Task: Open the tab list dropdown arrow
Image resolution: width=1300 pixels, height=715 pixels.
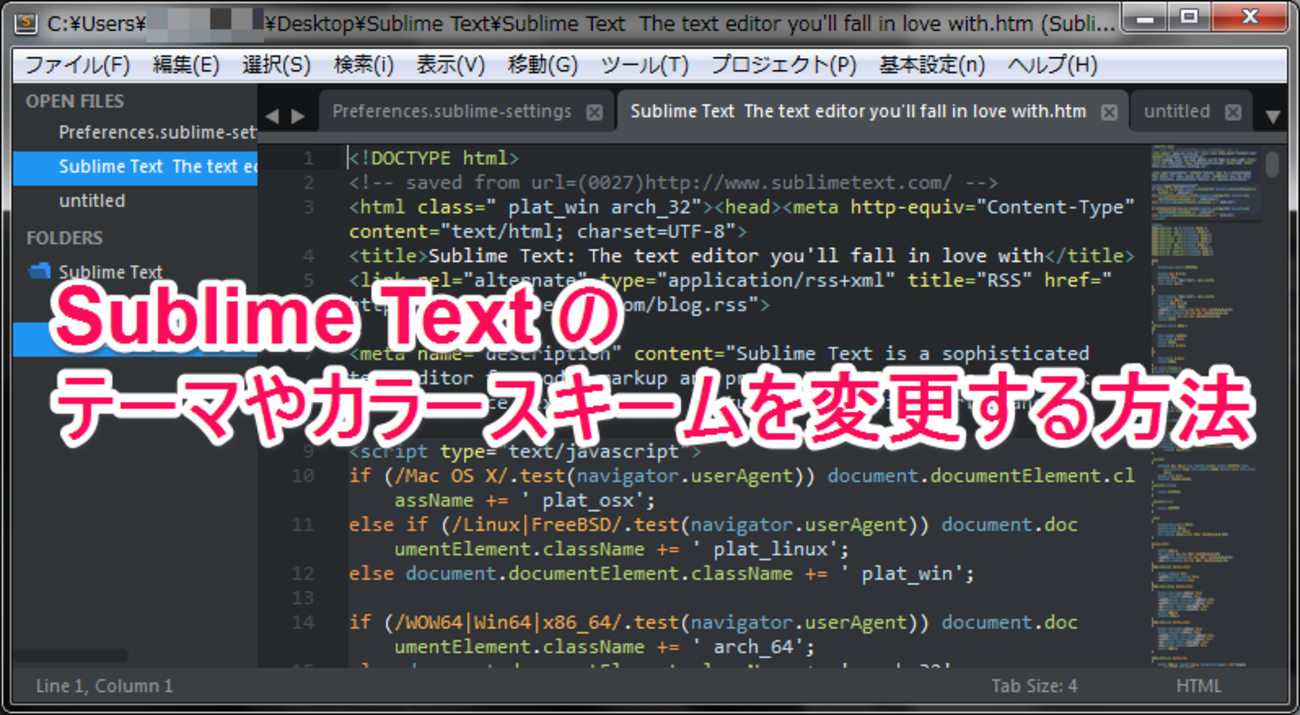Action: (1272, 117)
